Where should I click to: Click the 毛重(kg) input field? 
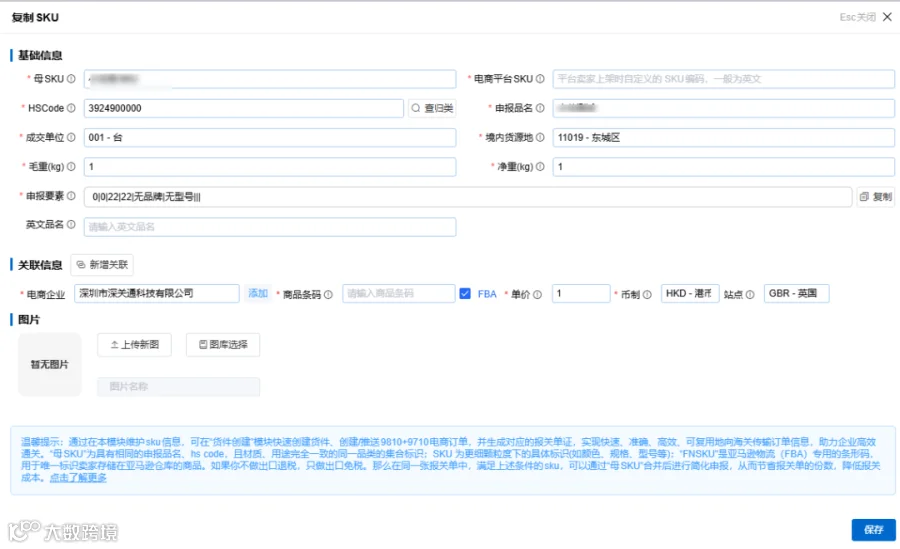click(x=270, y=167)
